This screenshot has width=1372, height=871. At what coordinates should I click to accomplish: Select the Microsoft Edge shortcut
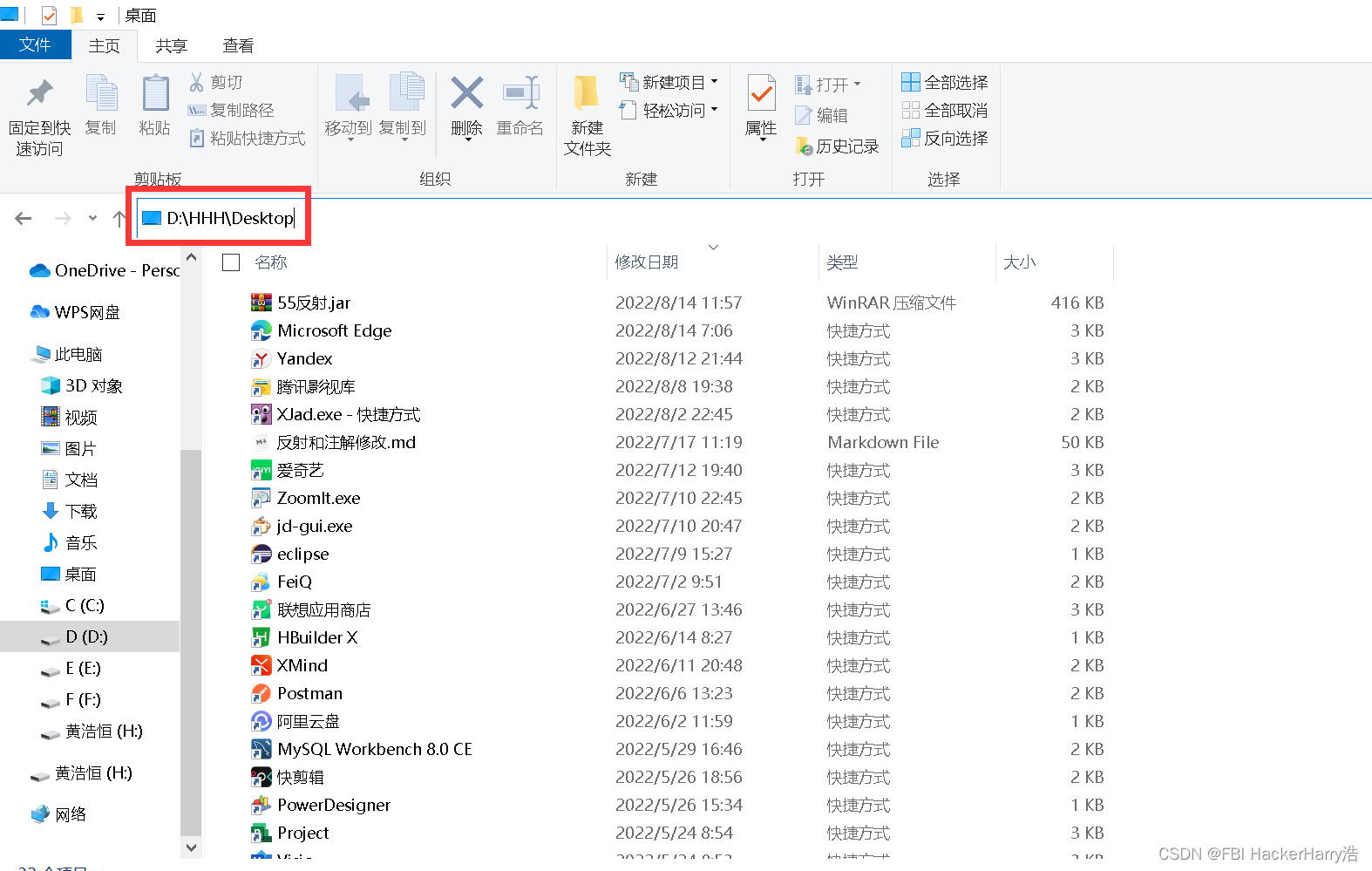coord(321,330)
